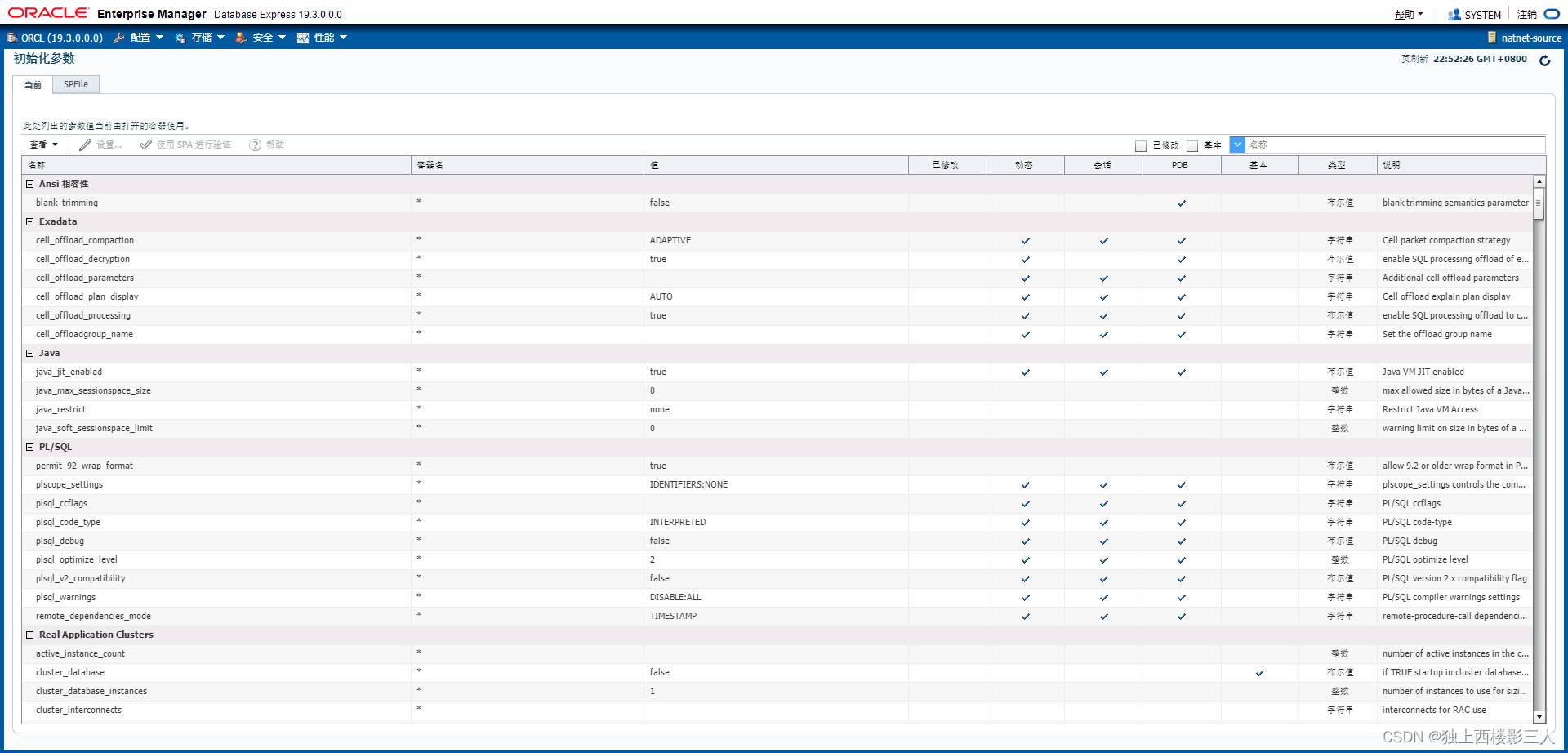Viewport: 1568px width, 753px height.
Task: Click the 动态 checkmark for cell_offload_compaction
Action: (x=1026, y=241)
